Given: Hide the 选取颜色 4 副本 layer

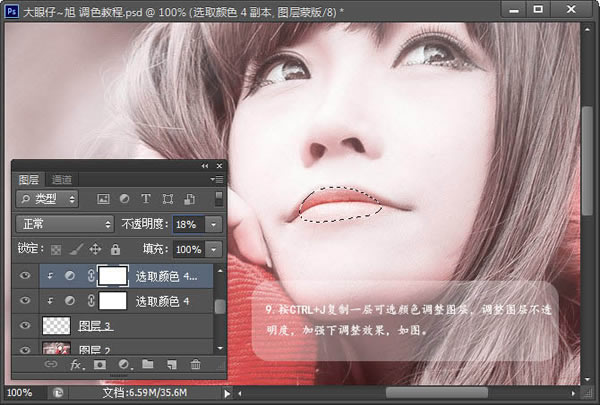Looking at the screenshot, I should (25, 275).
